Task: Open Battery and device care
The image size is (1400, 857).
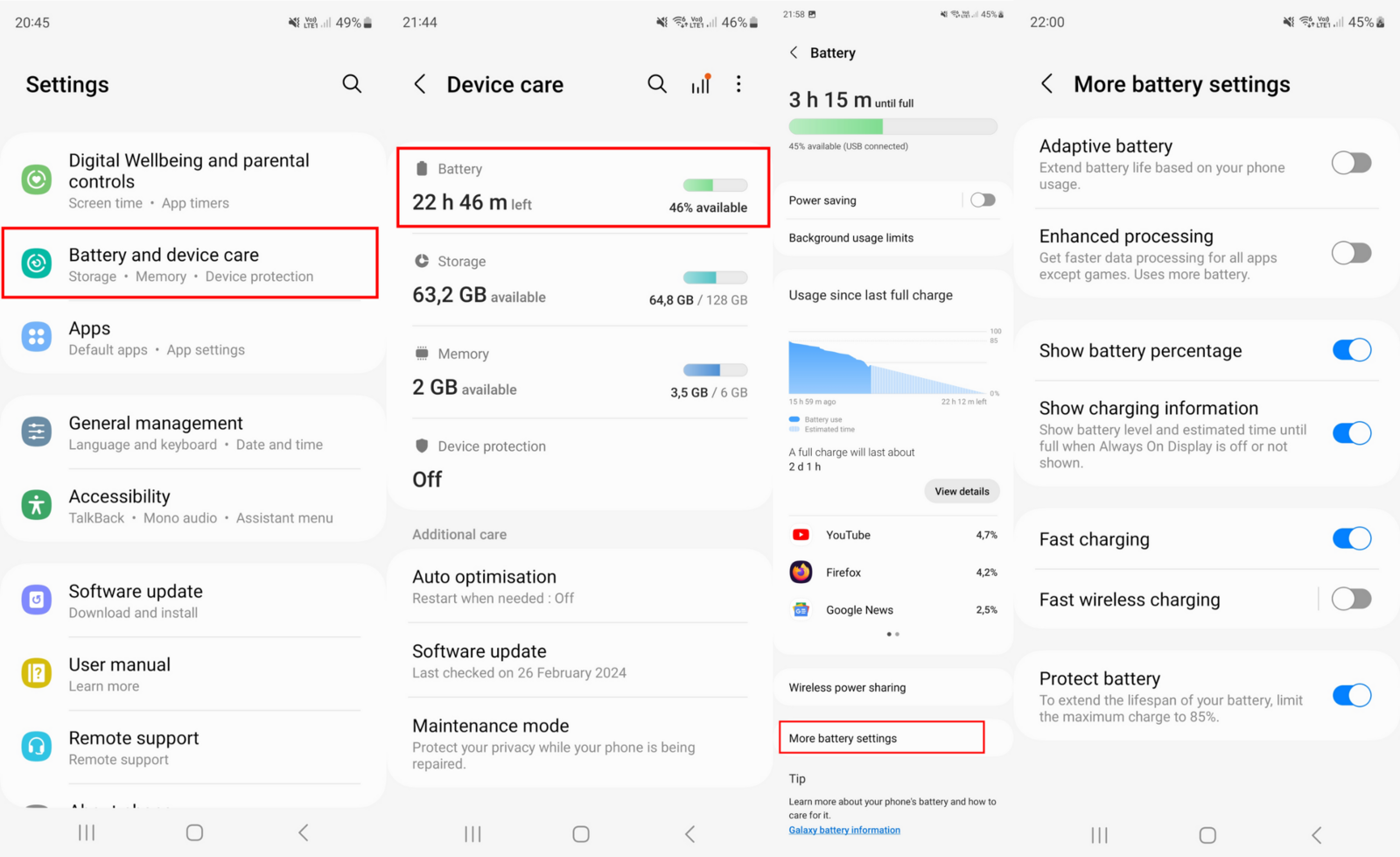Action: coord(191,264)
